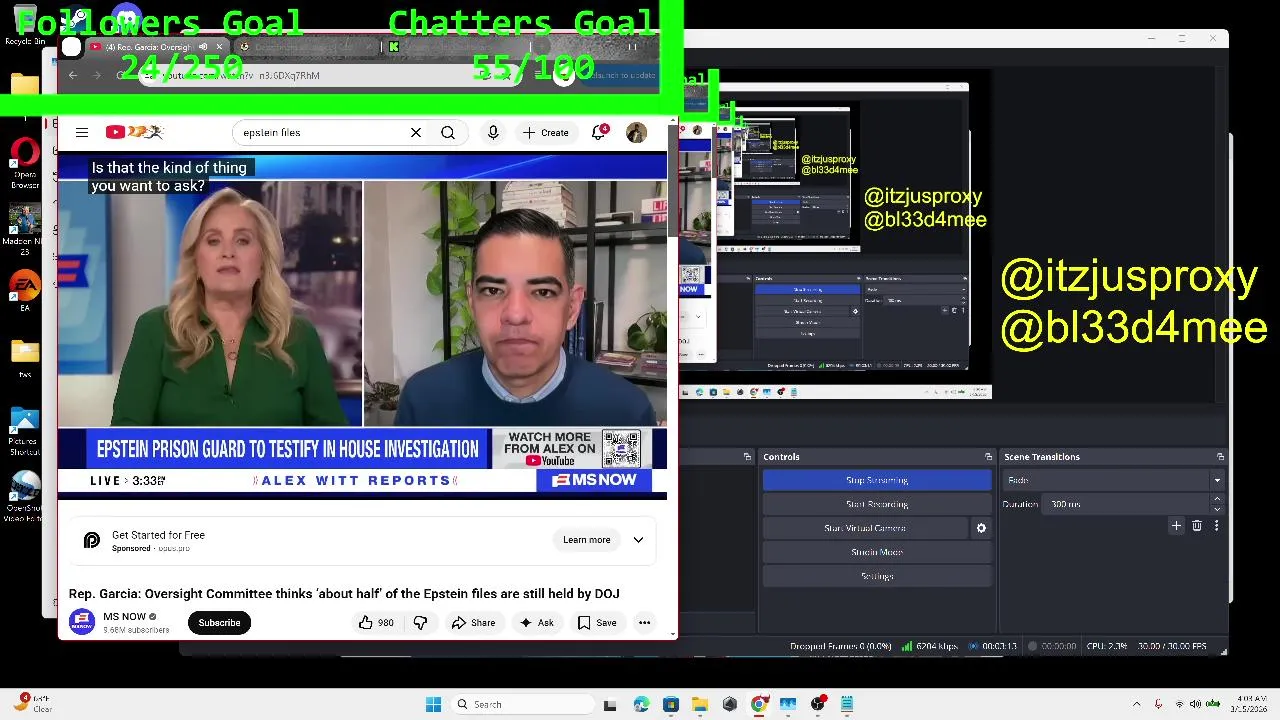Viewport: 1280px width, 720px height.
Task: Click the Rep. Garcia video title text
Action: click(x=344, y=593)
